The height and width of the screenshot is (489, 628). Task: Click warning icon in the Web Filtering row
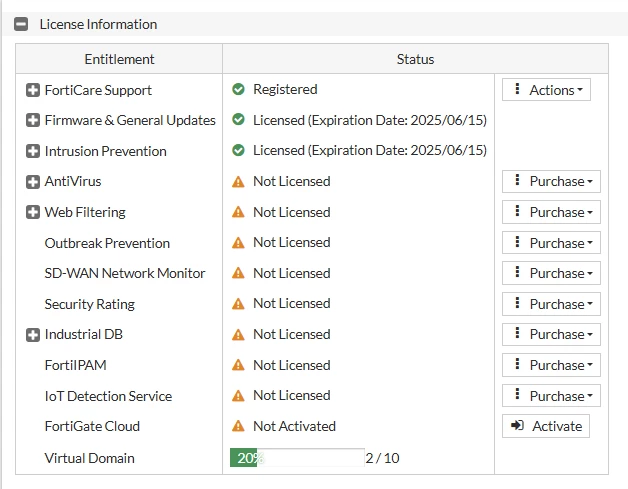click(x=238, y=212)
